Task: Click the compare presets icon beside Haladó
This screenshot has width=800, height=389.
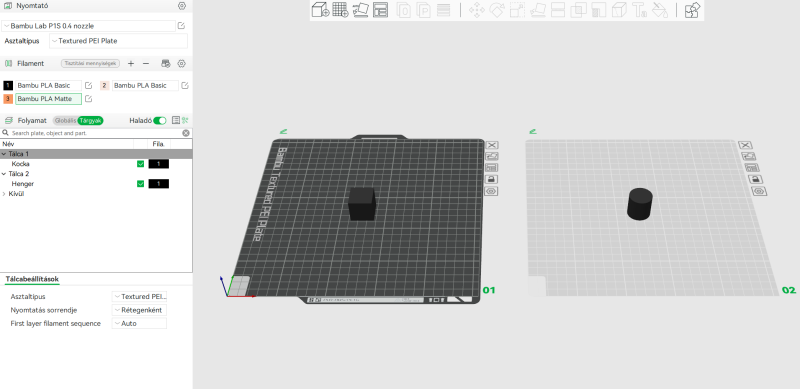Action: 176,120
